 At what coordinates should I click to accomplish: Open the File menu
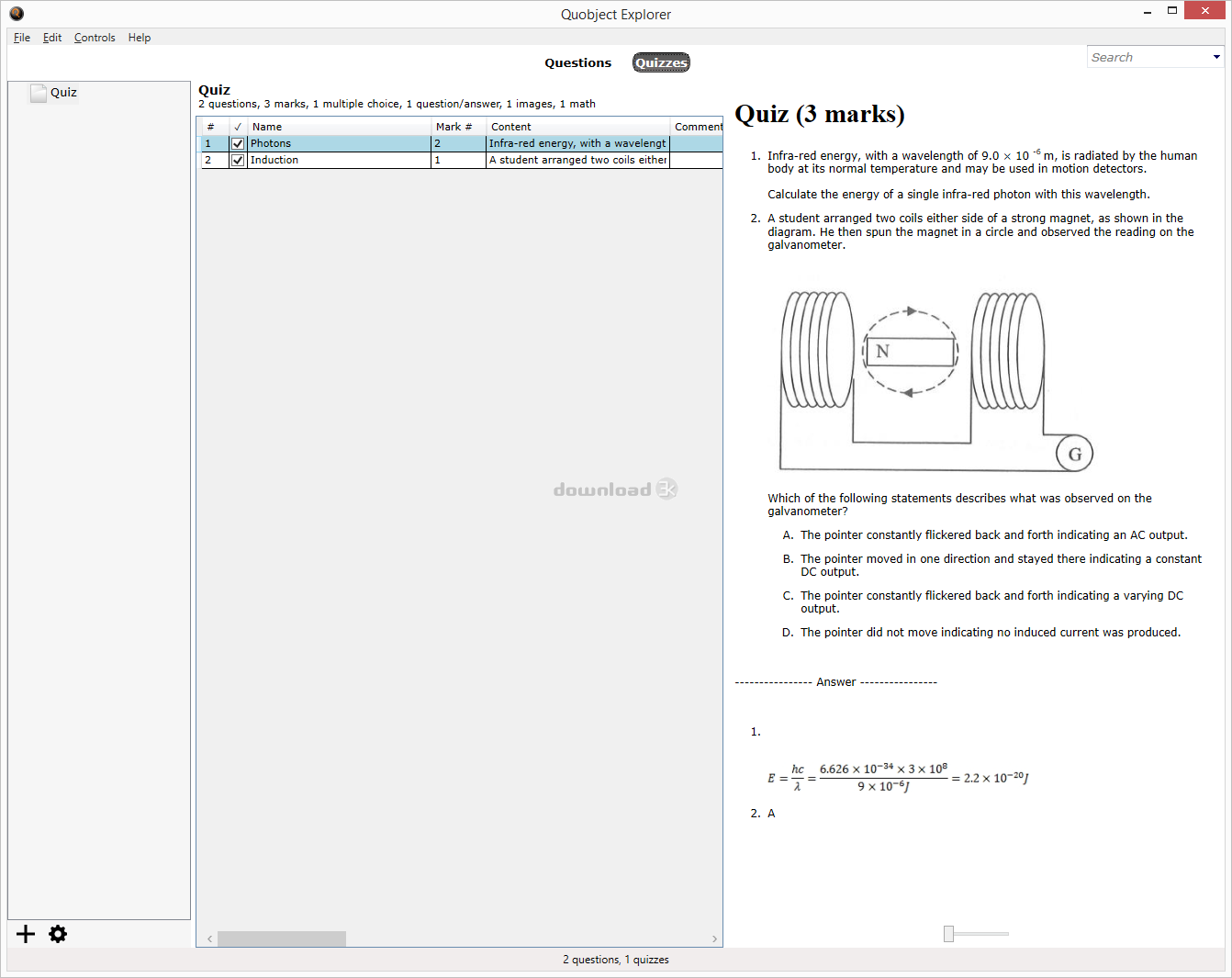click(x=22, y=38)
